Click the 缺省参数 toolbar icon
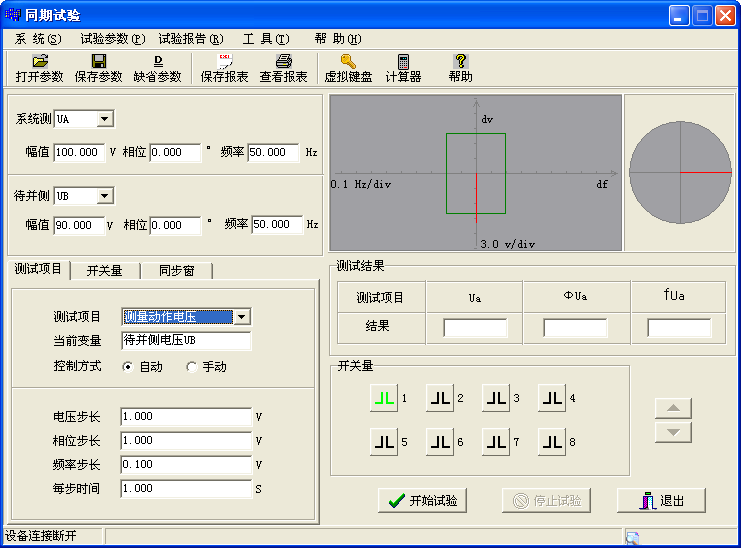Image resolution: width=741 pixels, height=548 pixels. click(x=157, y=62)
